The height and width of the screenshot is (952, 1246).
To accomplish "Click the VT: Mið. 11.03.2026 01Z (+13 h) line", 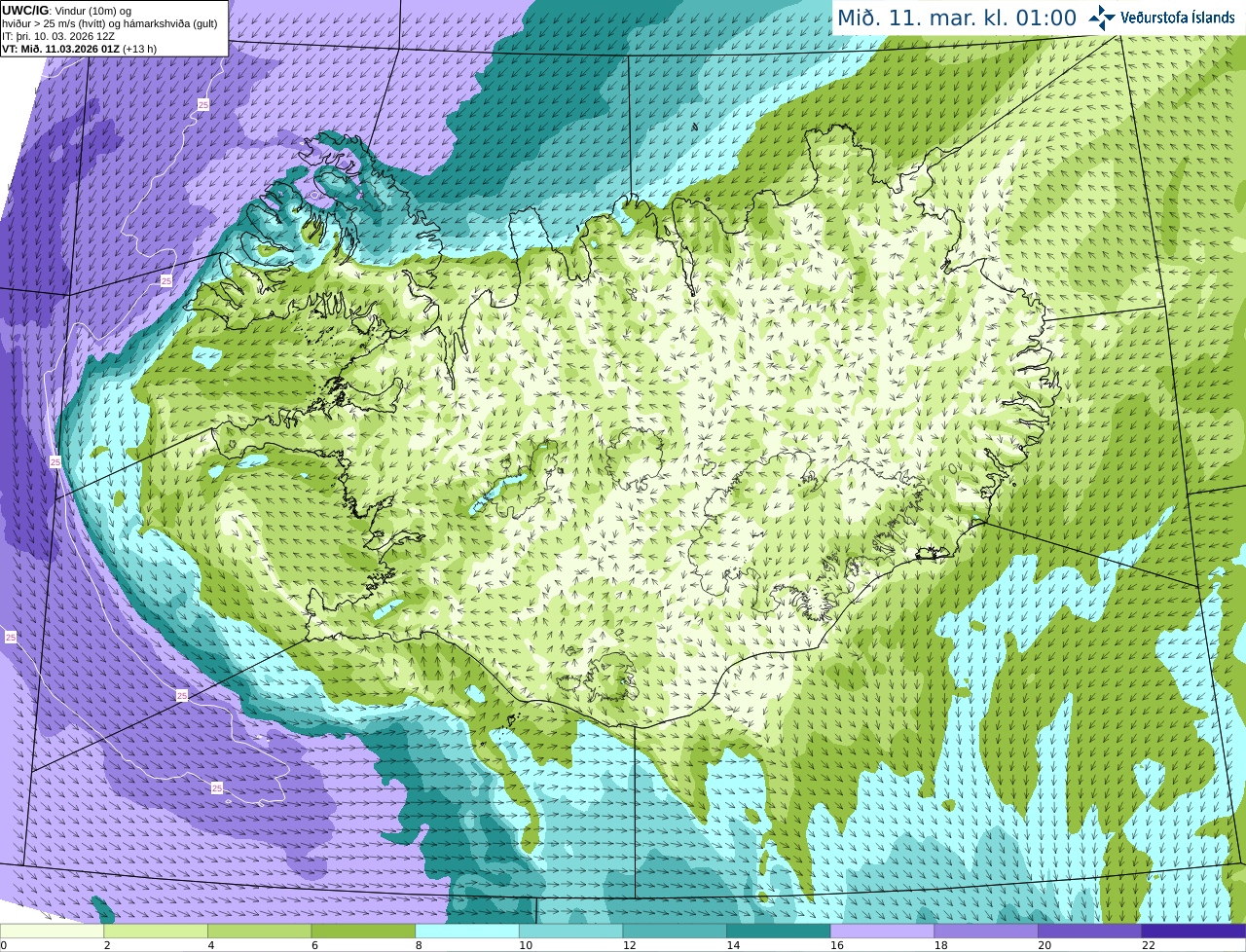I will click(x=79, y=49).
